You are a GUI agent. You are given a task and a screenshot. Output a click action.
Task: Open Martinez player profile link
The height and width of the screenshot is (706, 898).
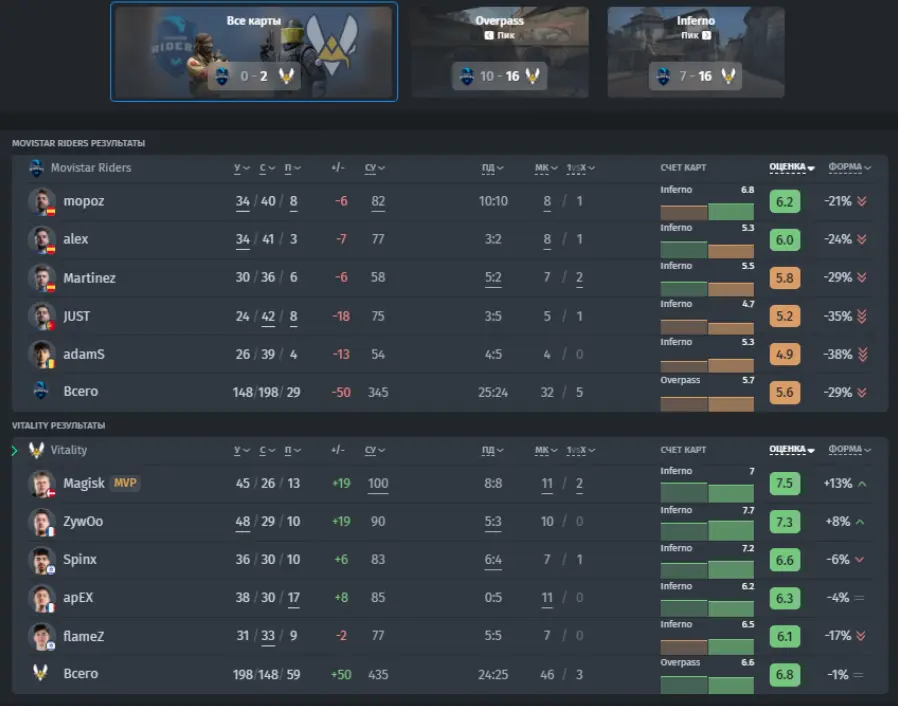pos(89,278)
